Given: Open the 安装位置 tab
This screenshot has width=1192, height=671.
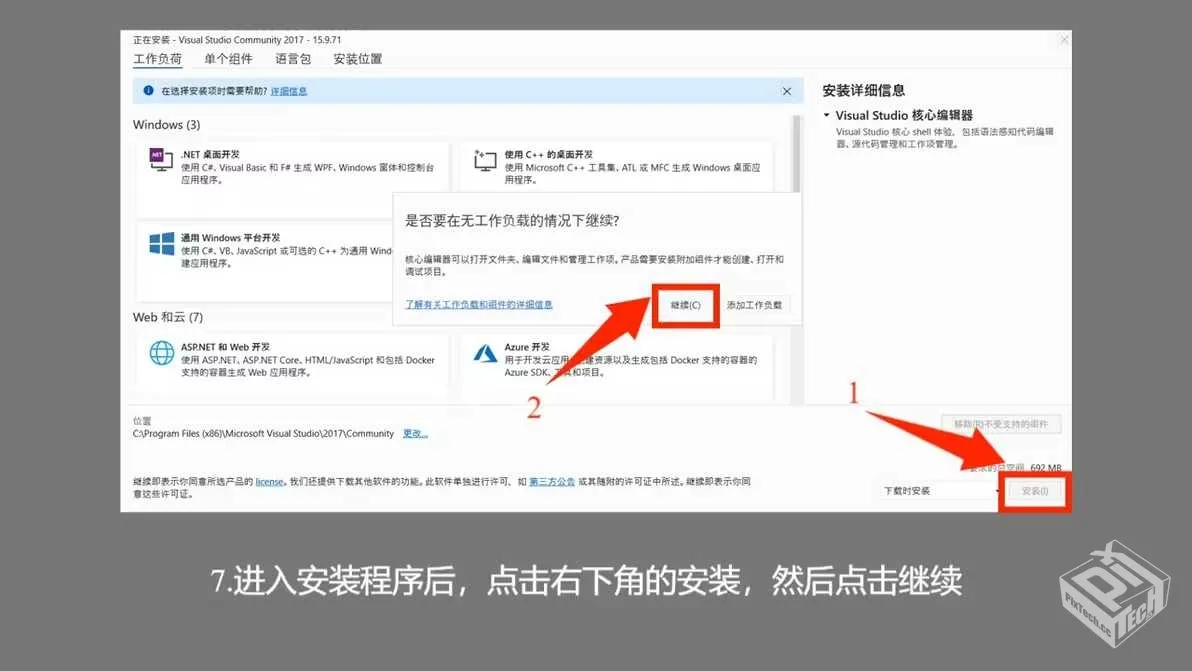Looking at the screenshot, I should tap(358, 59).
